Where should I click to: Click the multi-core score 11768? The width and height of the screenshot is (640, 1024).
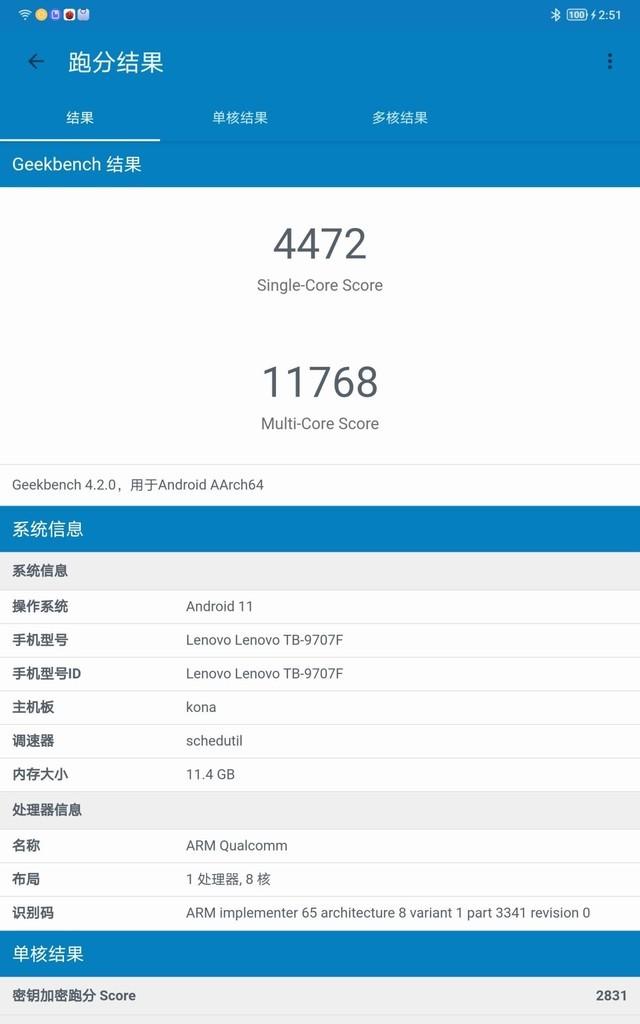(x=320, y=382)
